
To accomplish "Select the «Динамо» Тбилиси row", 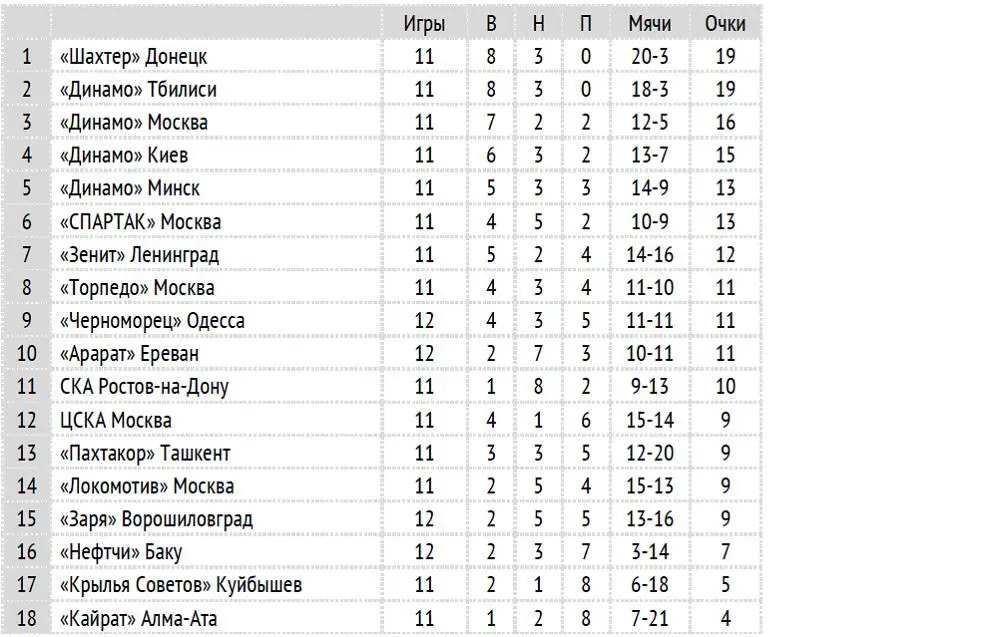I will (x=382, y=90).
